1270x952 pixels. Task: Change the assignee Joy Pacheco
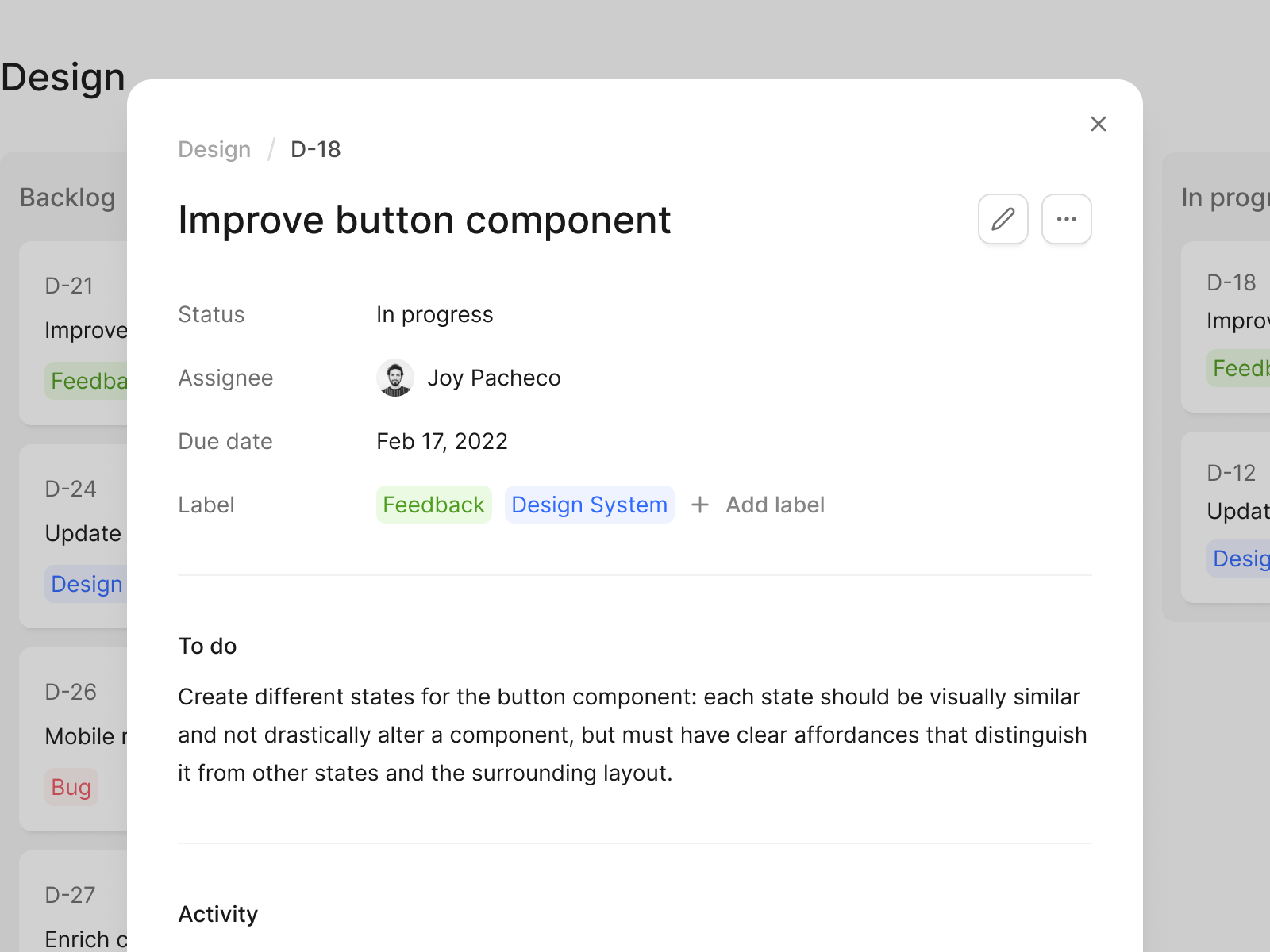coord(493,378)
